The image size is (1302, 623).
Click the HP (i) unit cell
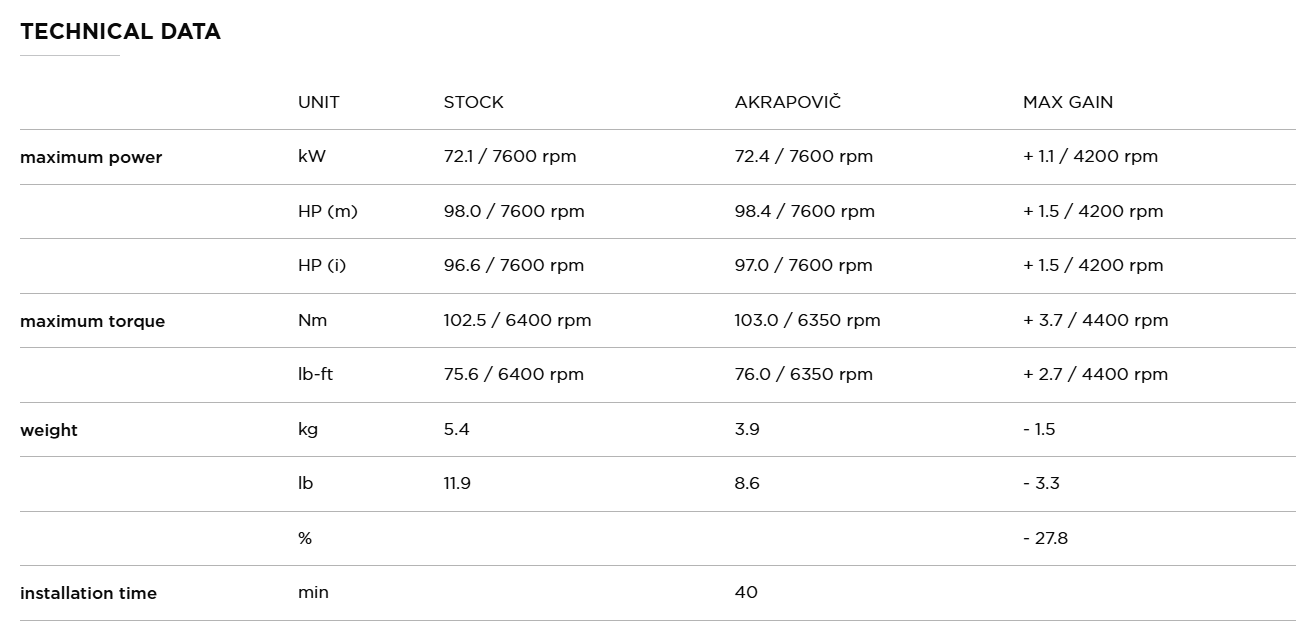pyautogui.click(x=322, y=265)
